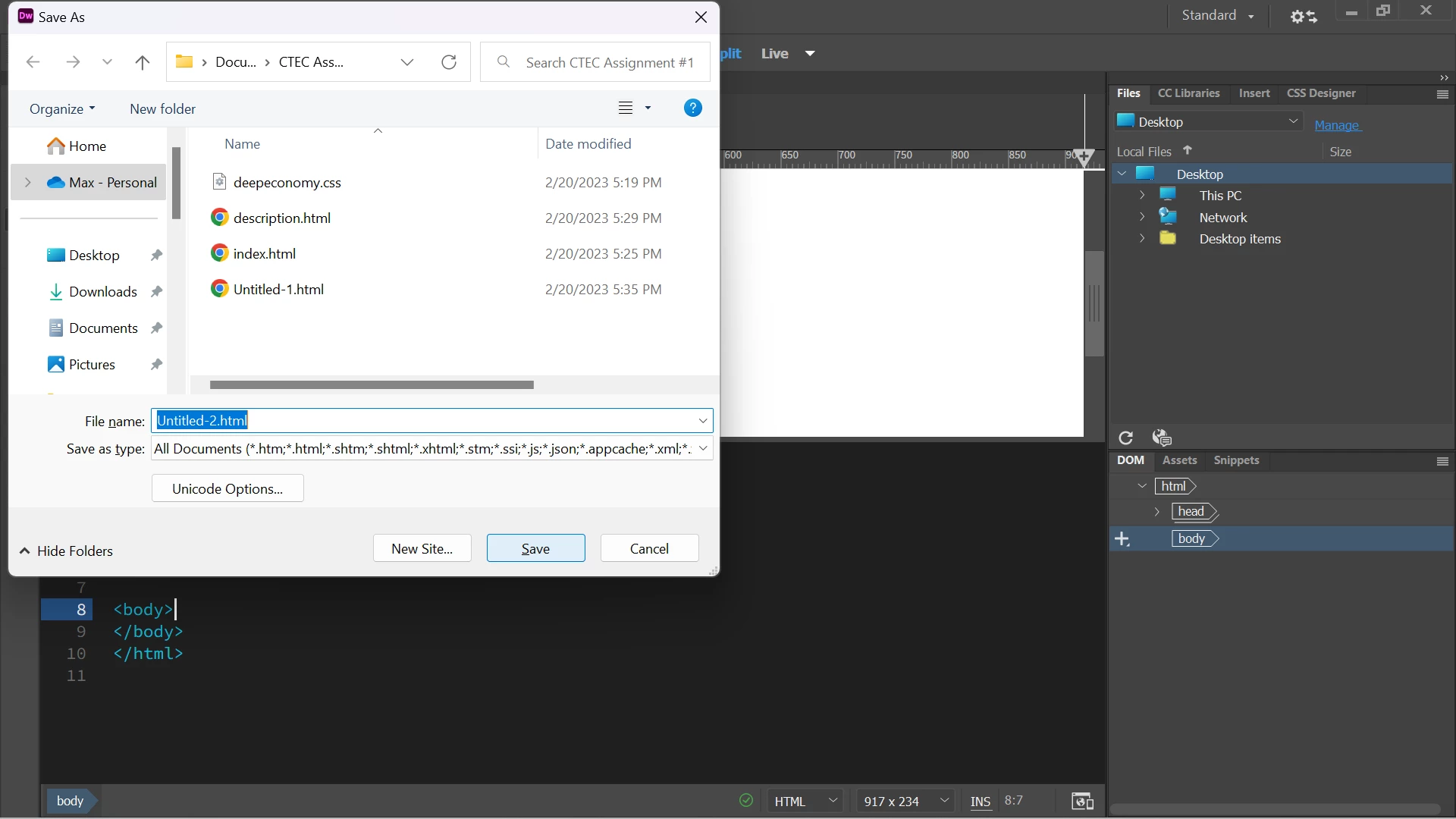Open the Files panel options menu icon

pyautogui.click(x=1442, y=94)
